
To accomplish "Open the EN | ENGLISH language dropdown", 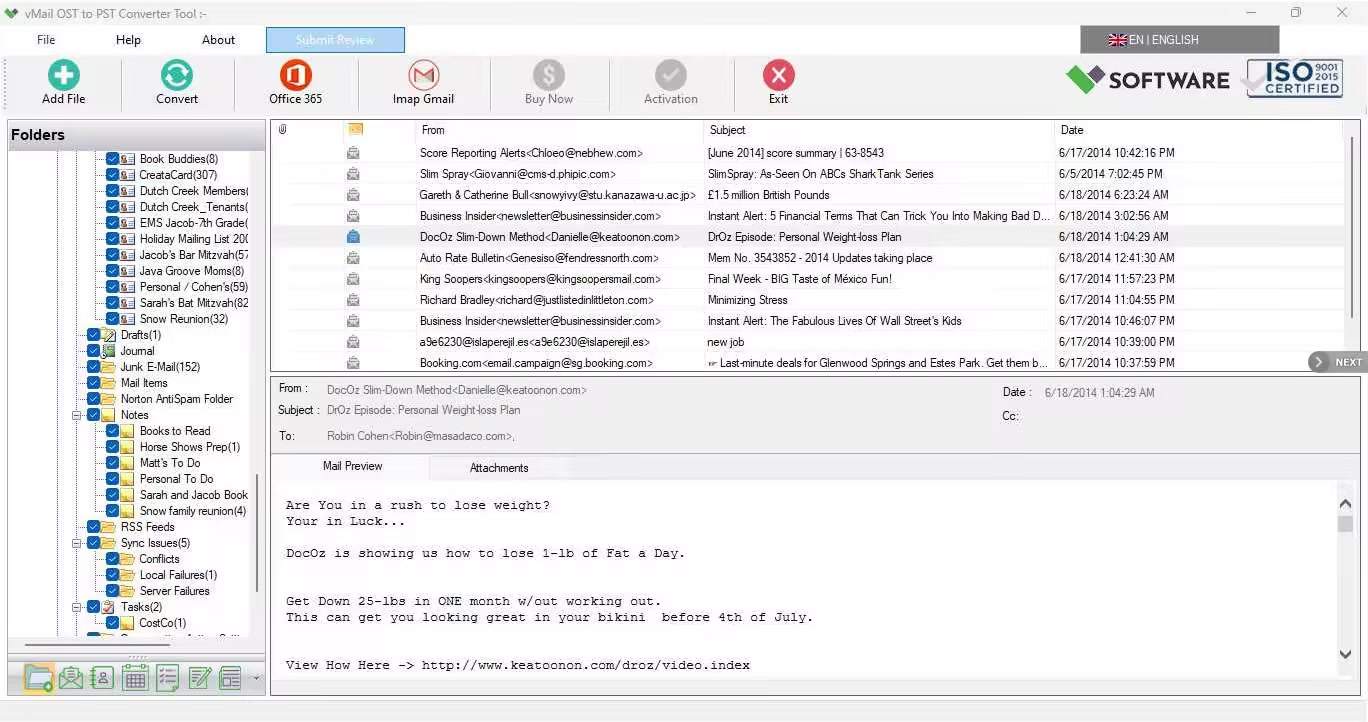I will tap(1179, 40).
